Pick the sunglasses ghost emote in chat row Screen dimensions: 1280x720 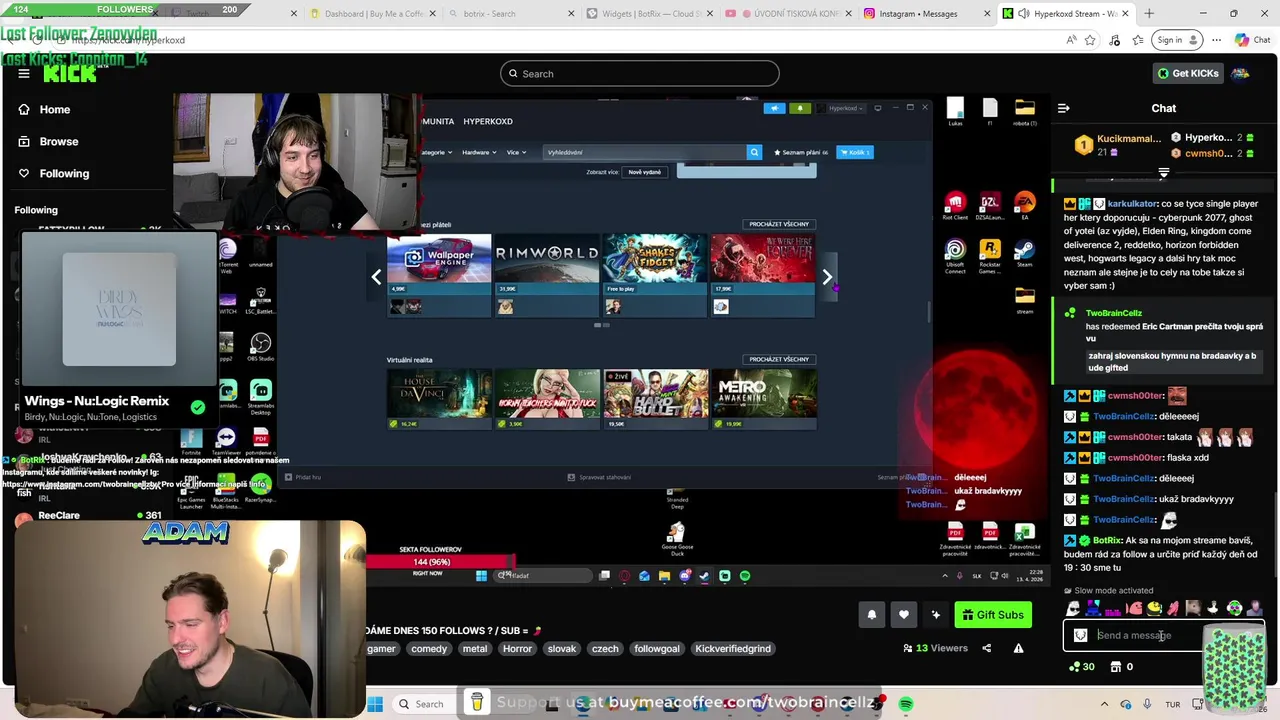(1073, 608)
